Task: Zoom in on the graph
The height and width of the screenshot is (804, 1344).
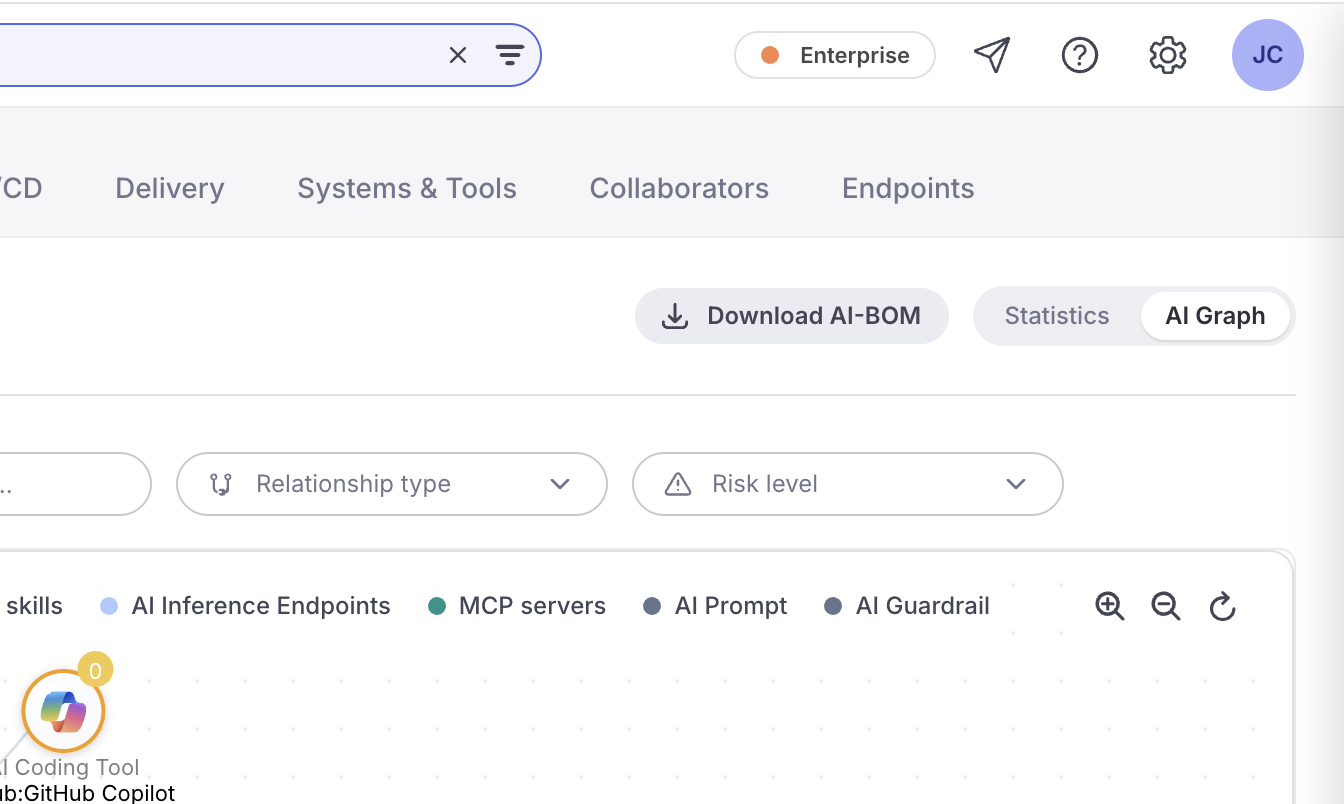Action: (x=1110, y=606)
